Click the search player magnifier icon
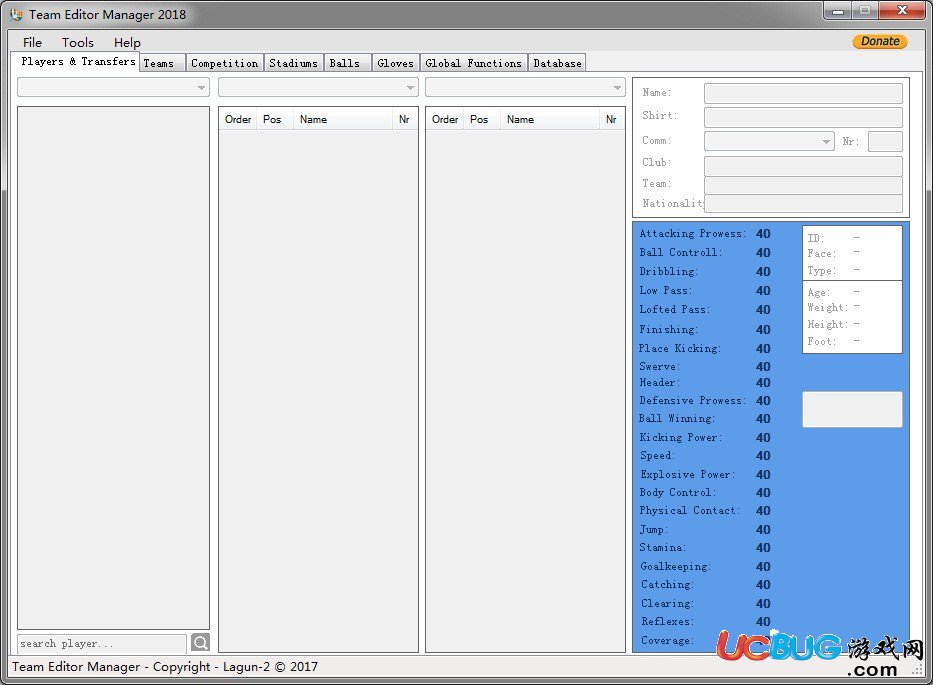 point(201,643)
